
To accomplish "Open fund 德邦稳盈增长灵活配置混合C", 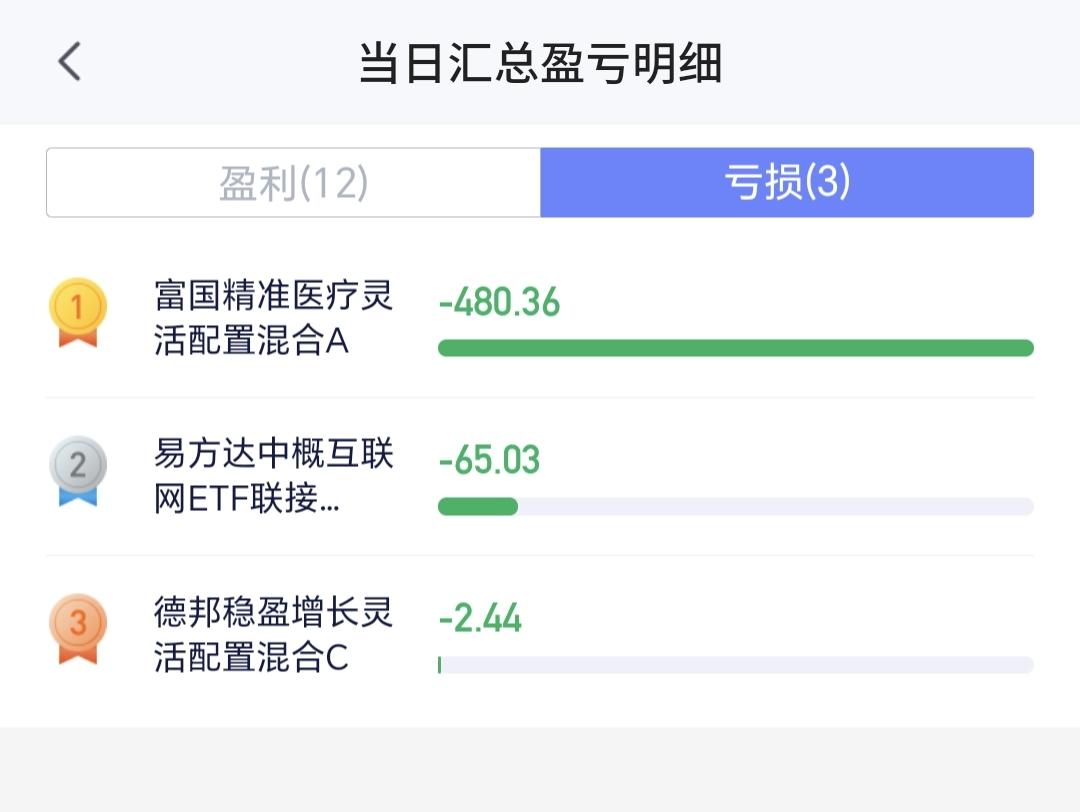I will coord(273,634).
